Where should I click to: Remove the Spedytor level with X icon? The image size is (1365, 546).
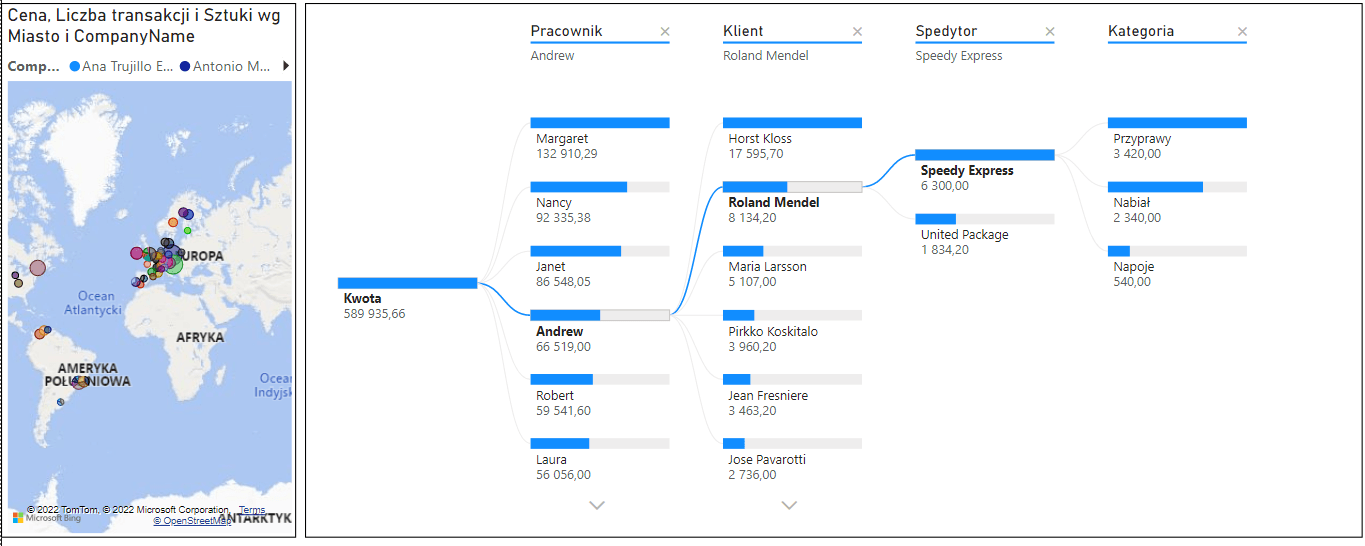click(1050, 32)
